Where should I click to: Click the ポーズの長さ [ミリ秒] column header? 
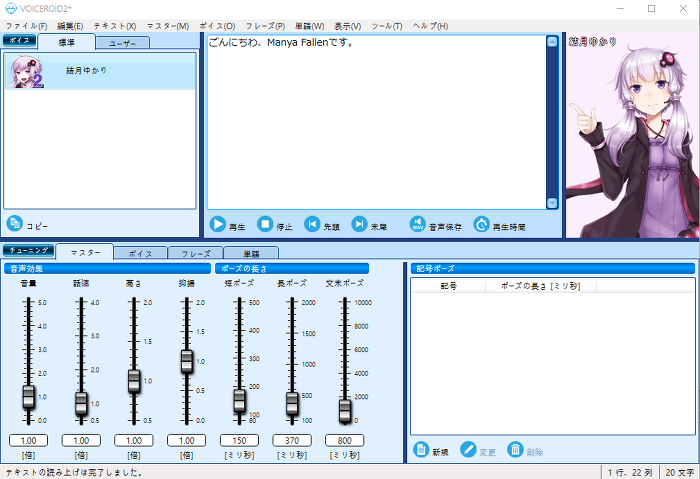[x=541, y=286]
